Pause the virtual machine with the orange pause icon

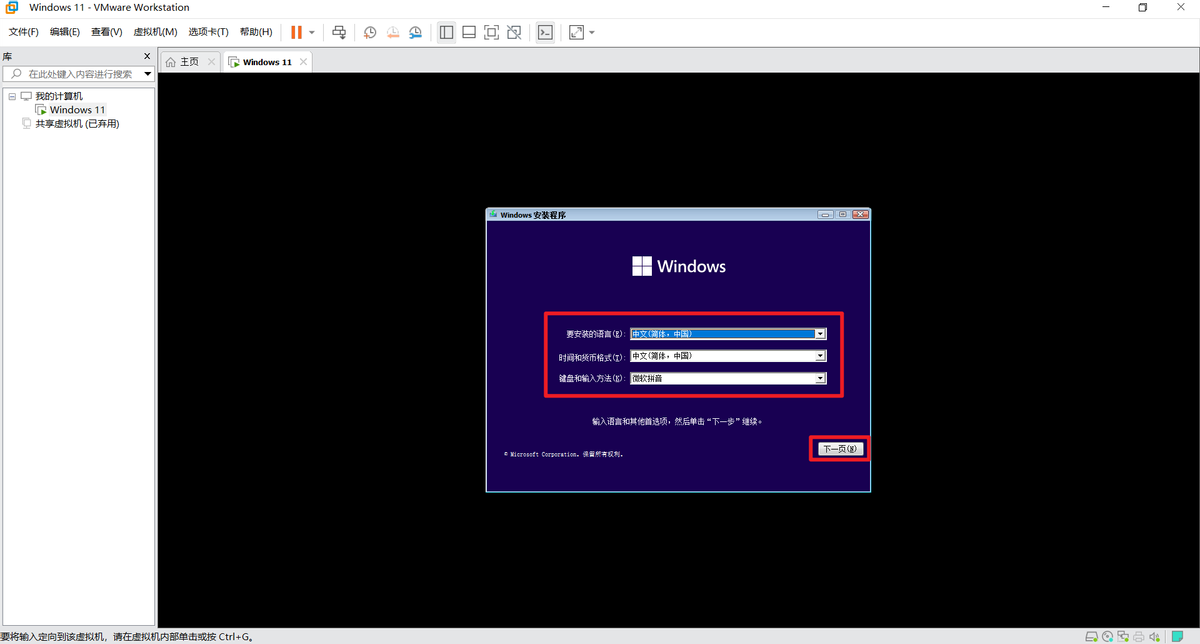coord(296,32)
